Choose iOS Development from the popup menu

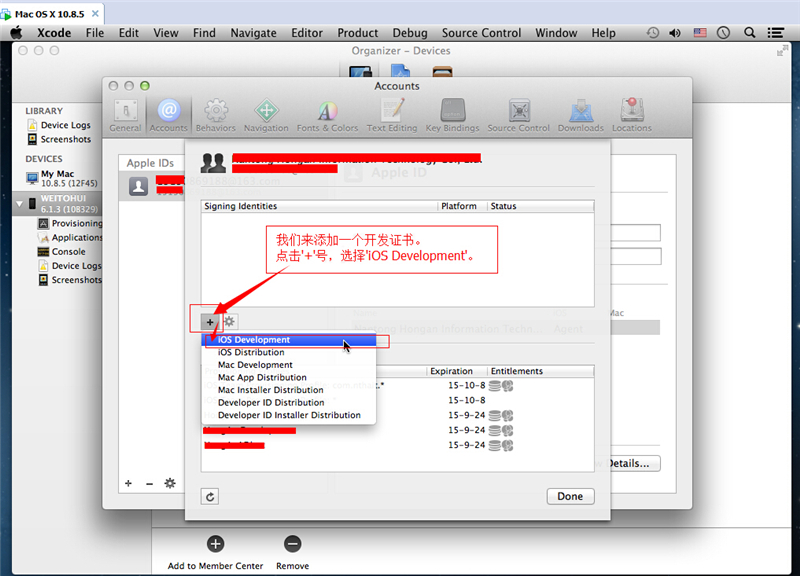point(289,340)
